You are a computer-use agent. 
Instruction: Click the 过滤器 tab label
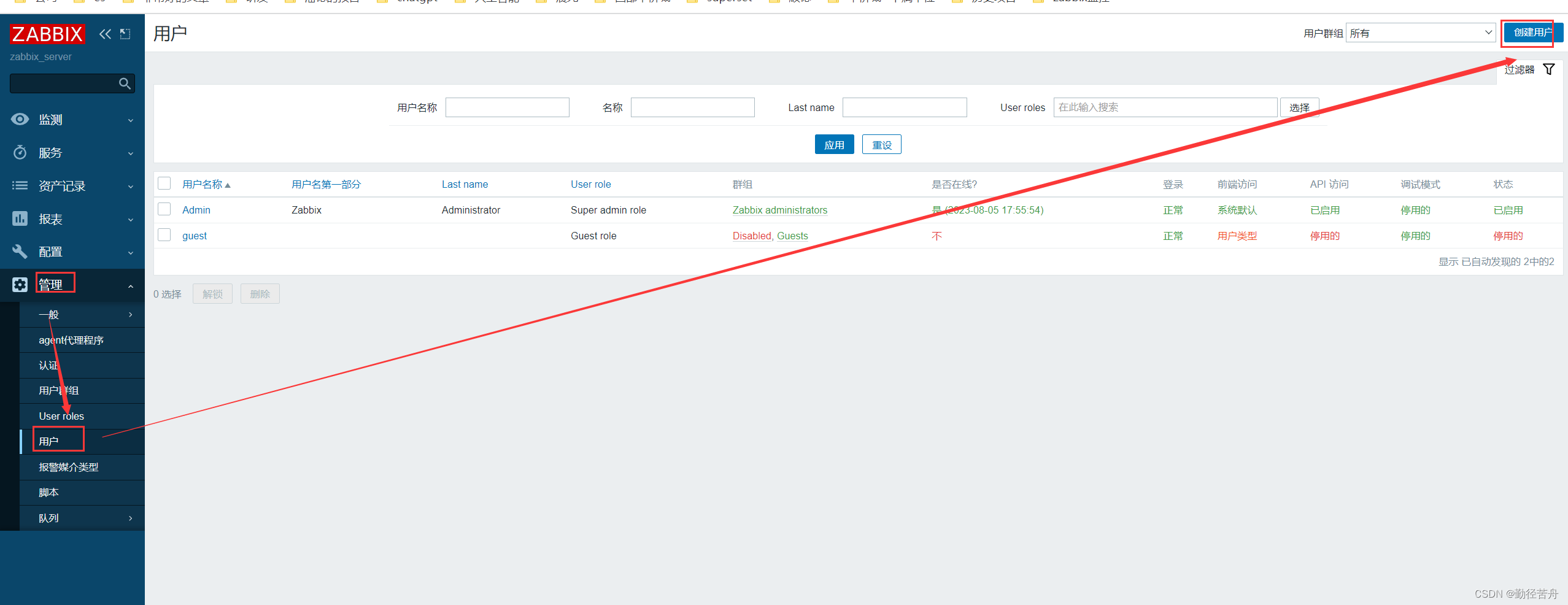point(1520,69)
